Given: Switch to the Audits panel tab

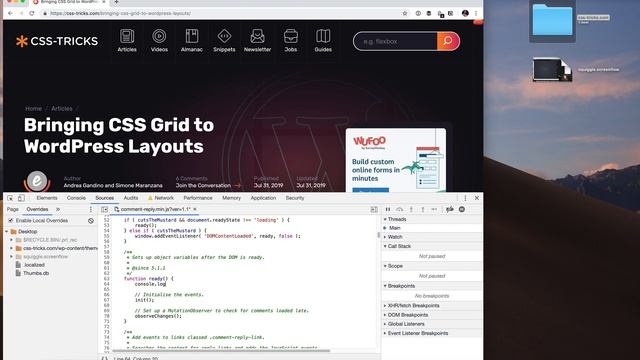Looking at the screenshot, I should (131, 198).
